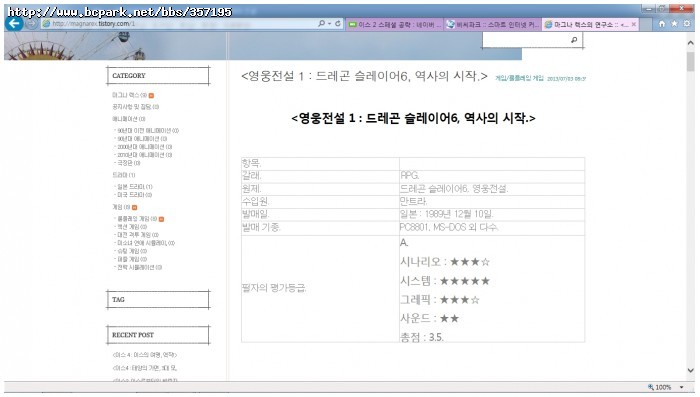Viewport: 700px width, 397px height.
Task: Open the 애니메이션 category
Action: [129, 119]
